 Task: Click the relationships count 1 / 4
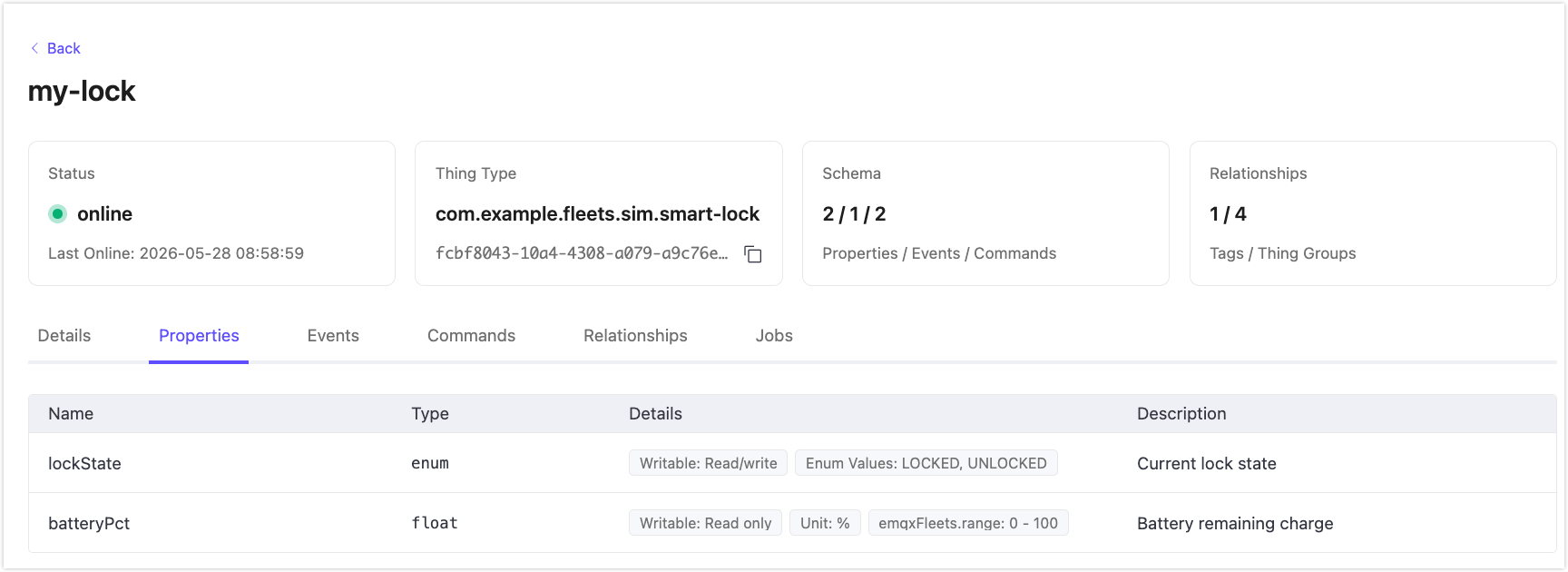pyautogui.click(x=1228, y=214)
